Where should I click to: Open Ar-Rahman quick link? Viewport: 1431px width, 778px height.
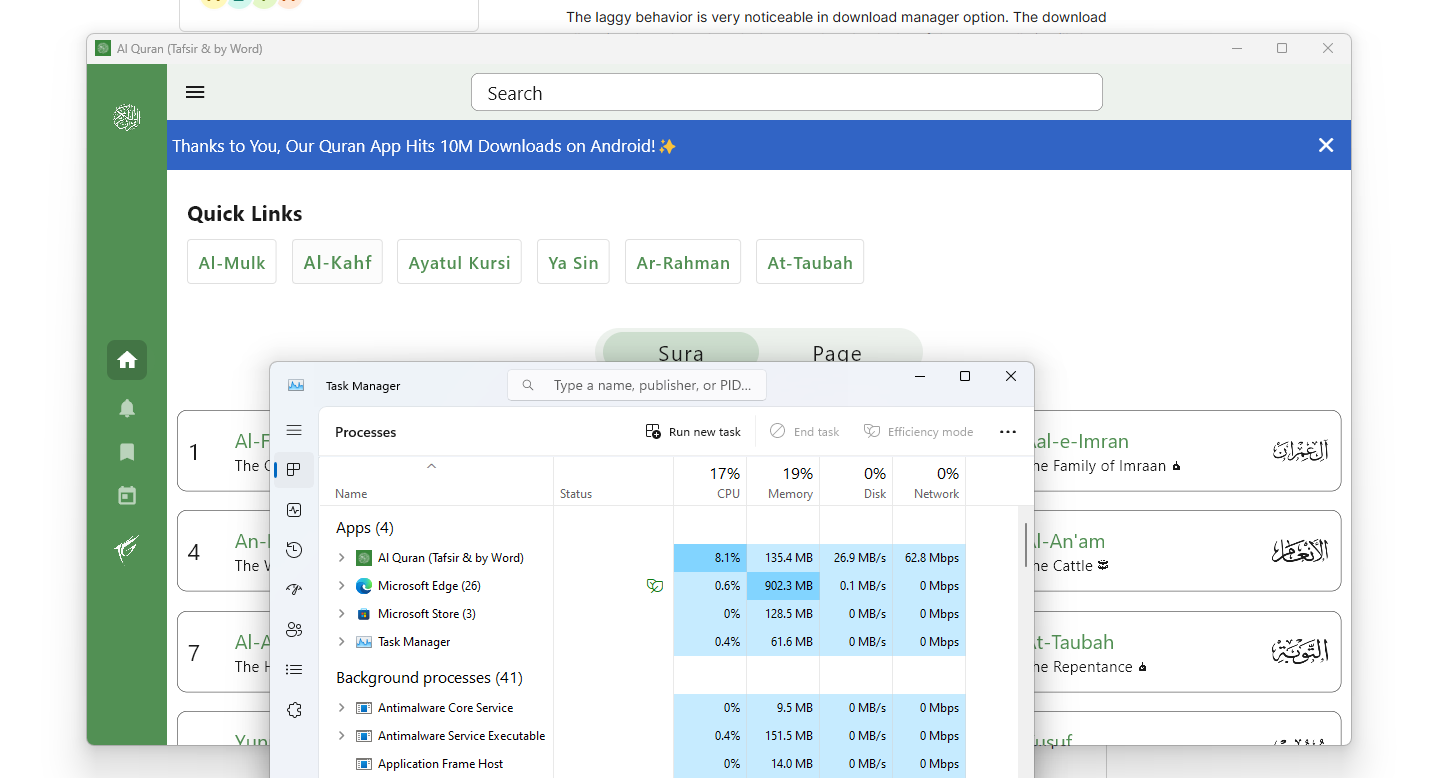683,262
